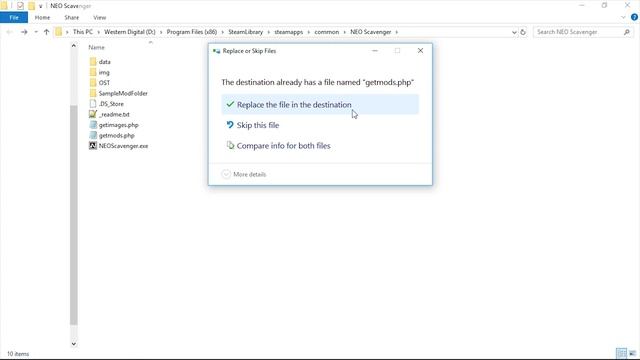Minimize the Replace or Skip Files dialog
The height and width of the screenshot is (360, 640).
point(375,51)
